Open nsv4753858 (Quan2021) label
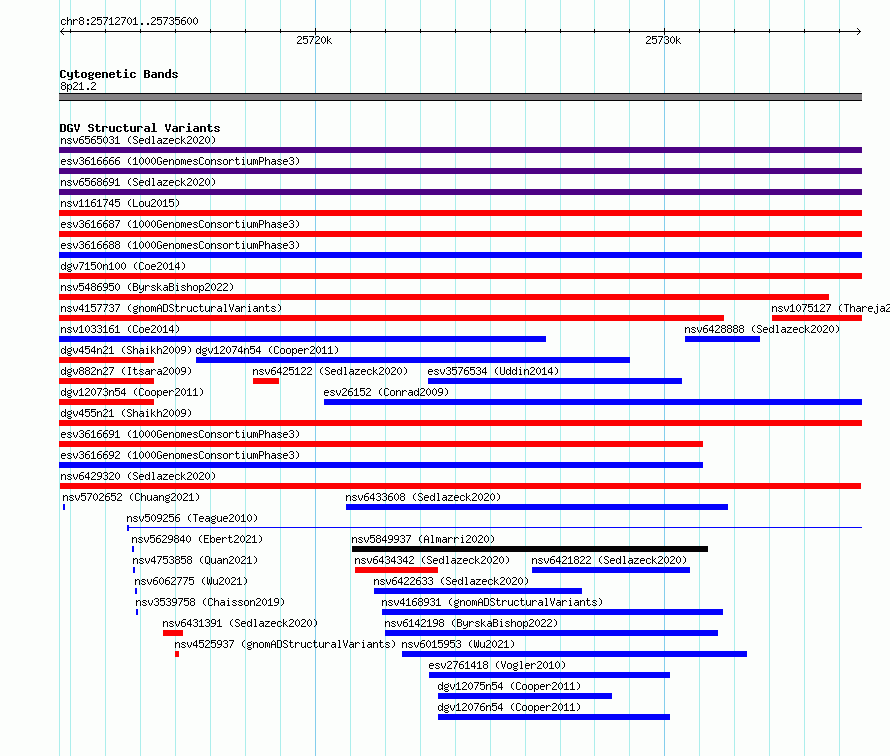The height and width of the screenshot is (756, 890). click(x=195, y=560)
